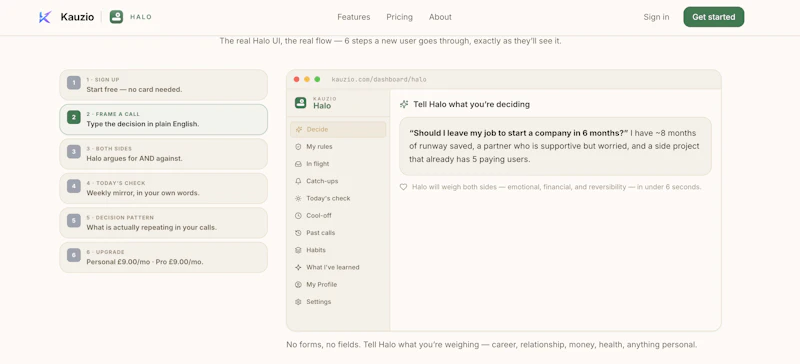Select step card Personal £9.00/mo · Pro £9.00/mo
This screenshot has width=800, height=364.
tap(163, 257)
